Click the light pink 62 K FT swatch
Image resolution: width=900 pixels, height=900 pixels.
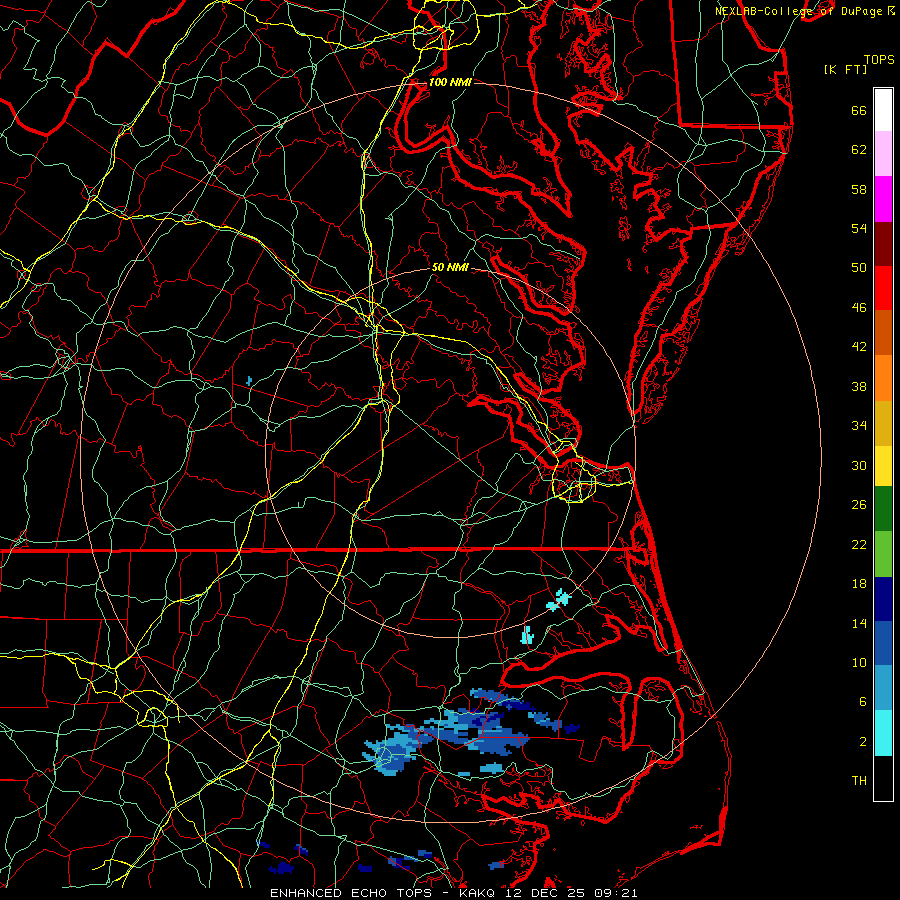pyautogui.click(x=883, y=154)
